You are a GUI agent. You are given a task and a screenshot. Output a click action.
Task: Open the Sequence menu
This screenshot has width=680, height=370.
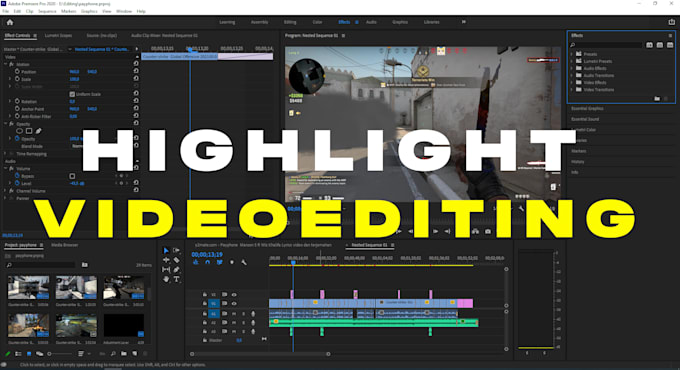pos(47,11)
